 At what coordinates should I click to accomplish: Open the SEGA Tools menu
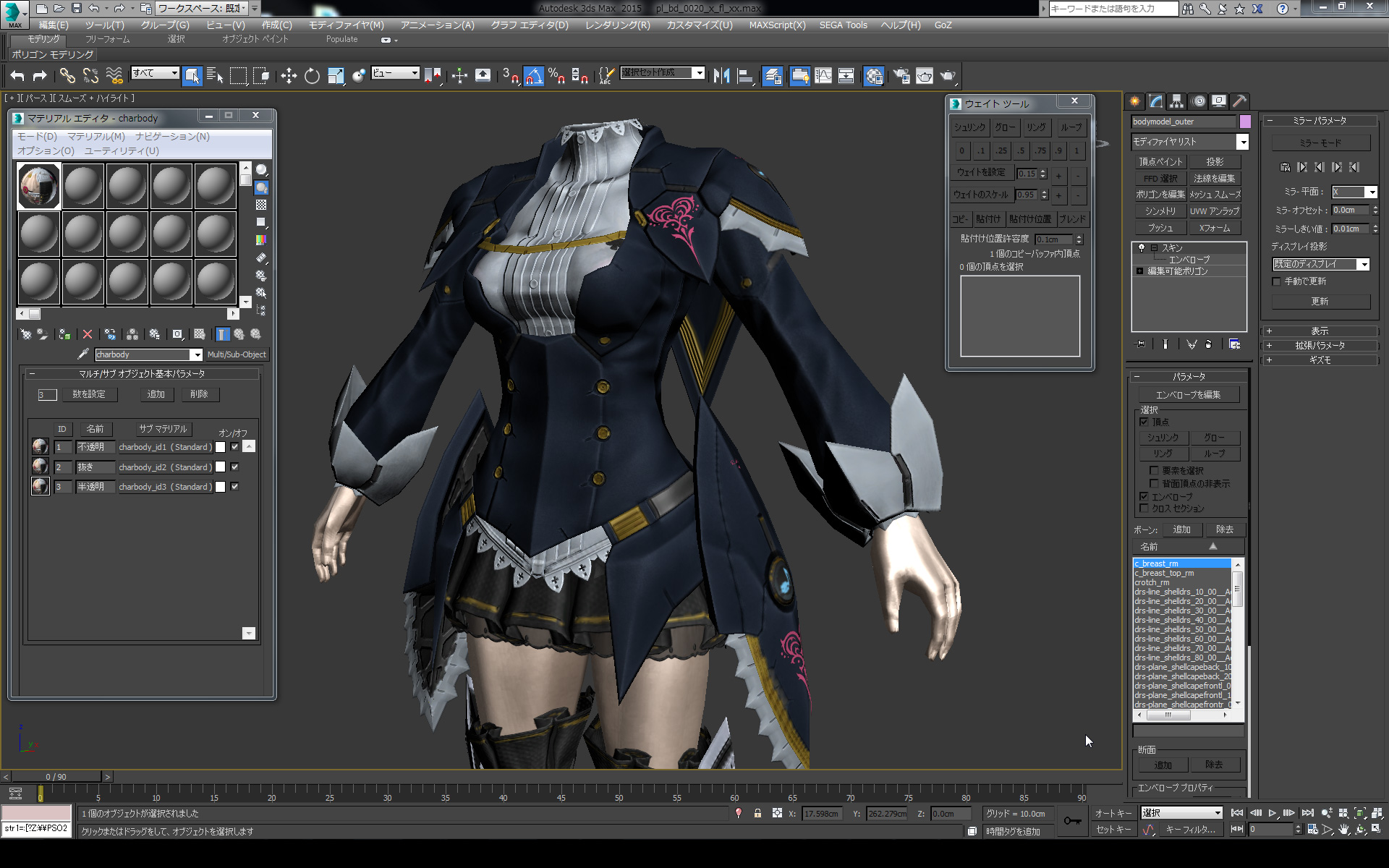[x=843, y=25]
